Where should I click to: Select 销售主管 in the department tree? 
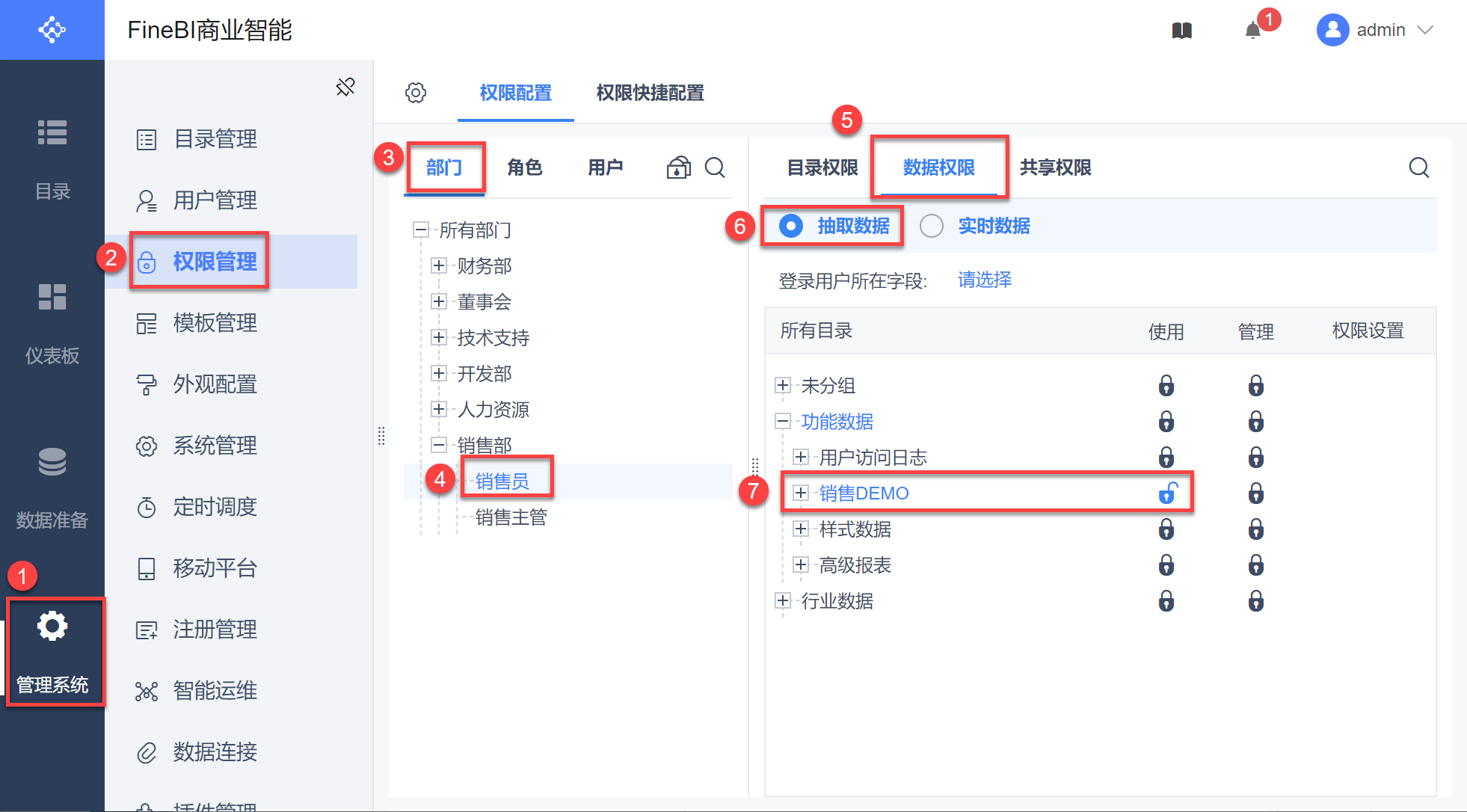(x=511, y=517)
